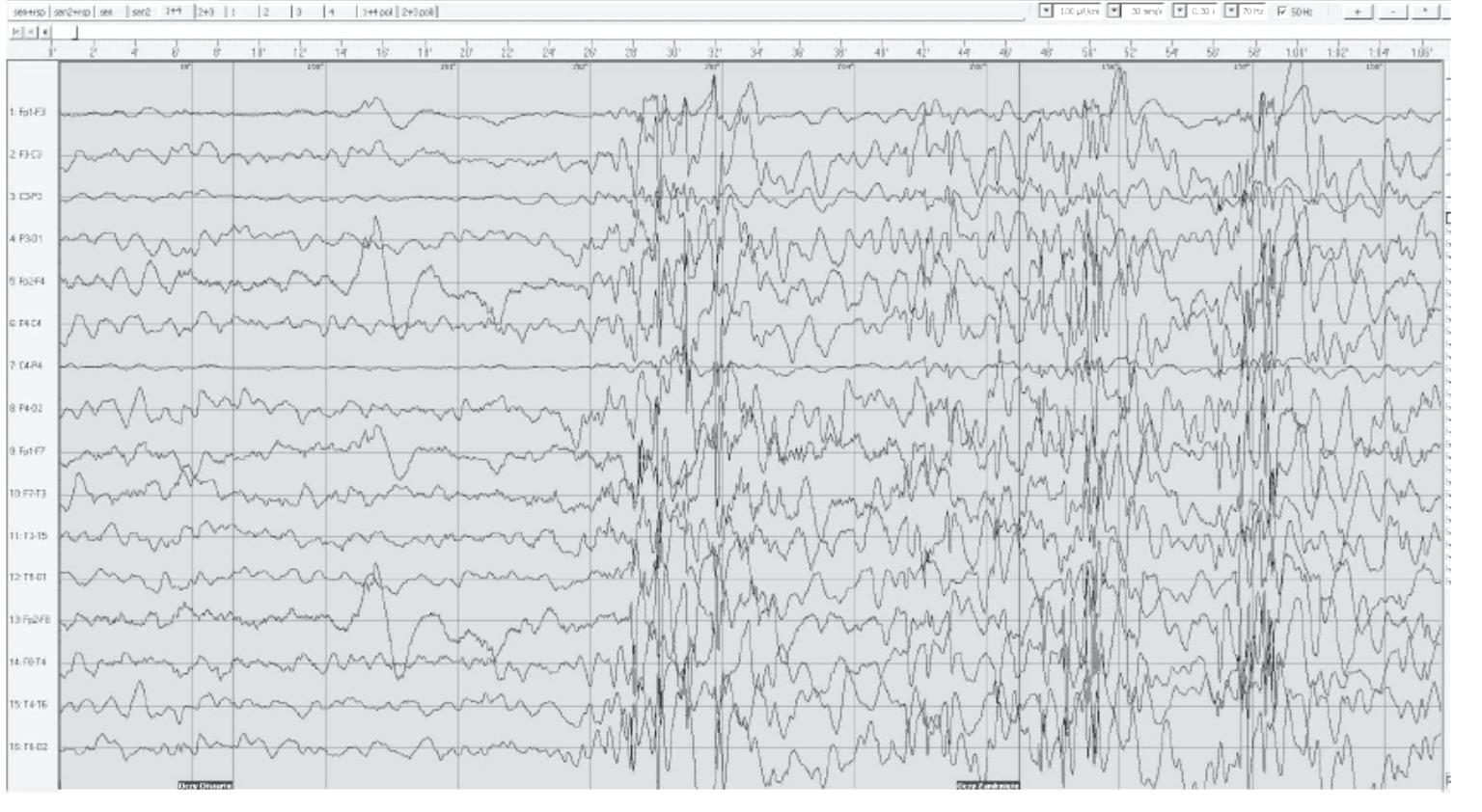This screenshot has width=1482, height=812.
Task: Choose the 2+3 poli montage tab
Action: tap(419, 13)
